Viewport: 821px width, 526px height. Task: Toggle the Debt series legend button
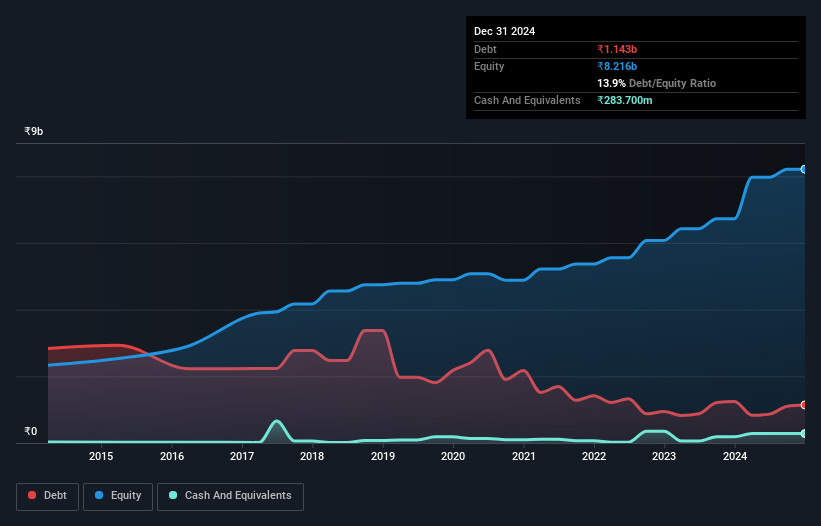(47, 496)
